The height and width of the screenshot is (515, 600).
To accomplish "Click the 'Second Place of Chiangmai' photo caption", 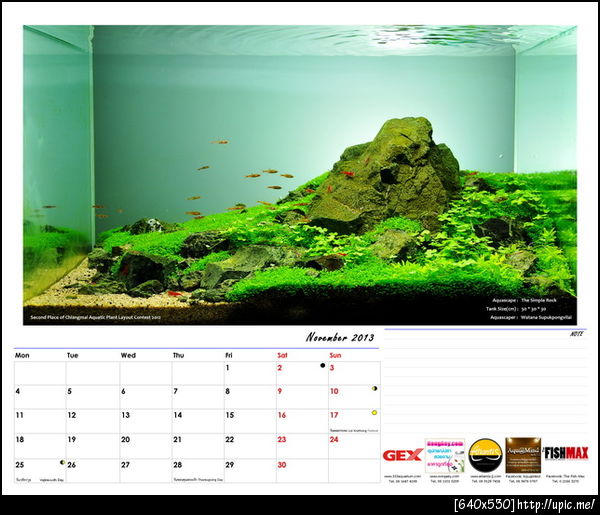I will [x=96, y=317].
